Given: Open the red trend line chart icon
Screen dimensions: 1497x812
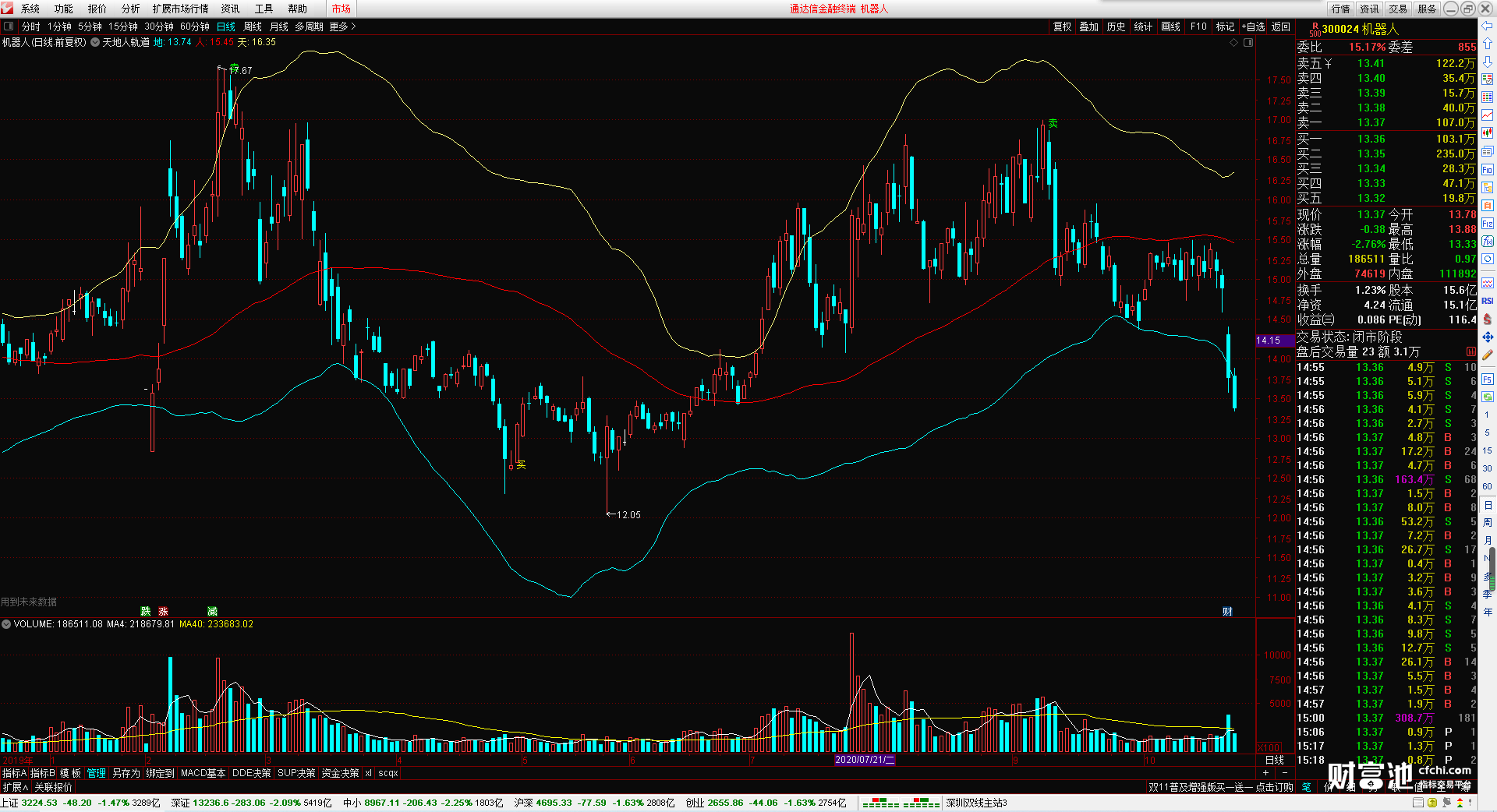Looking at the screenshot, I should tap(1488, 115).
